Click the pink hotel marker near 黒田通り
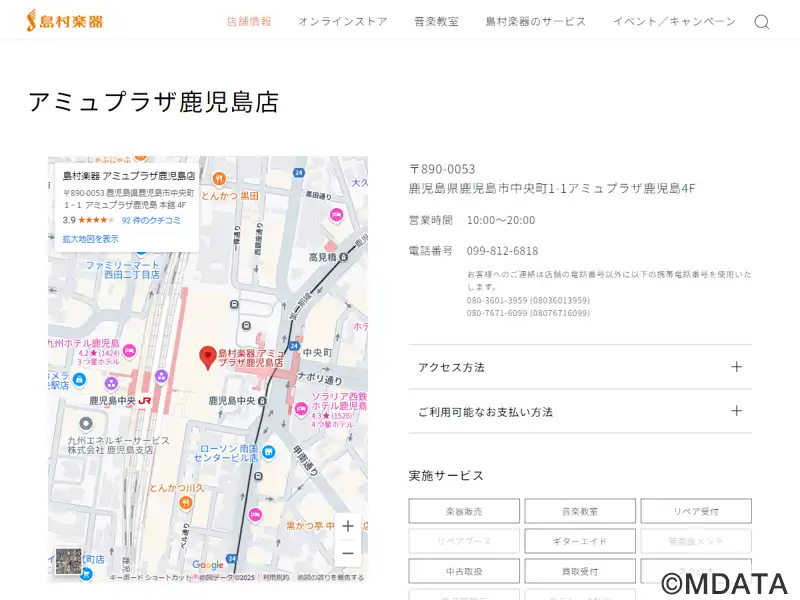This screenshot has width=800, height=600. (336, 215)
